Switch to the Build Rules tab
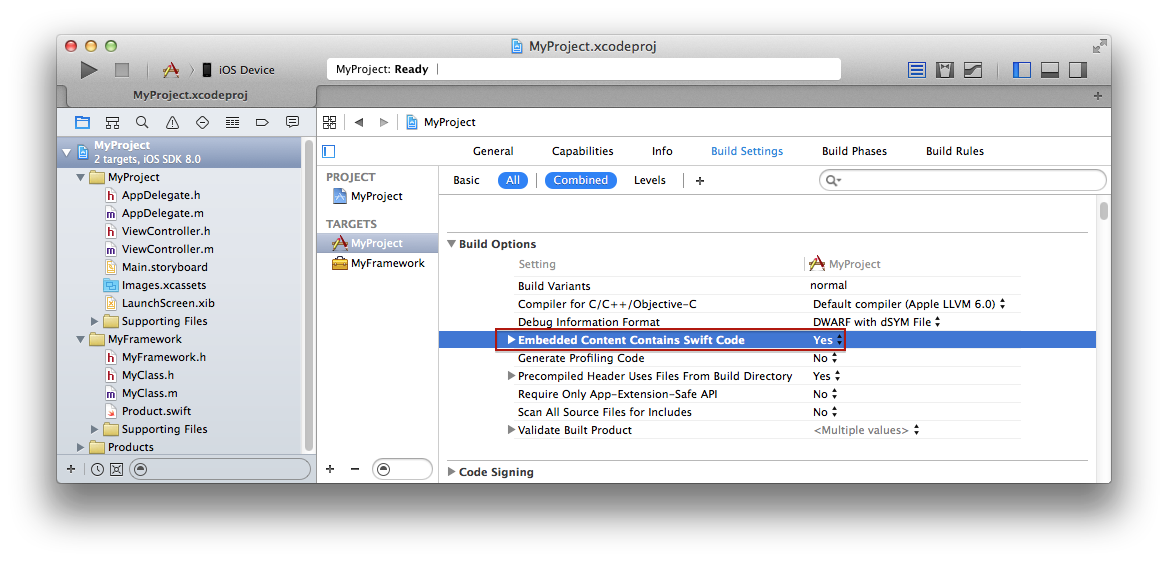Screen dimensions: 1168x562 955,151
